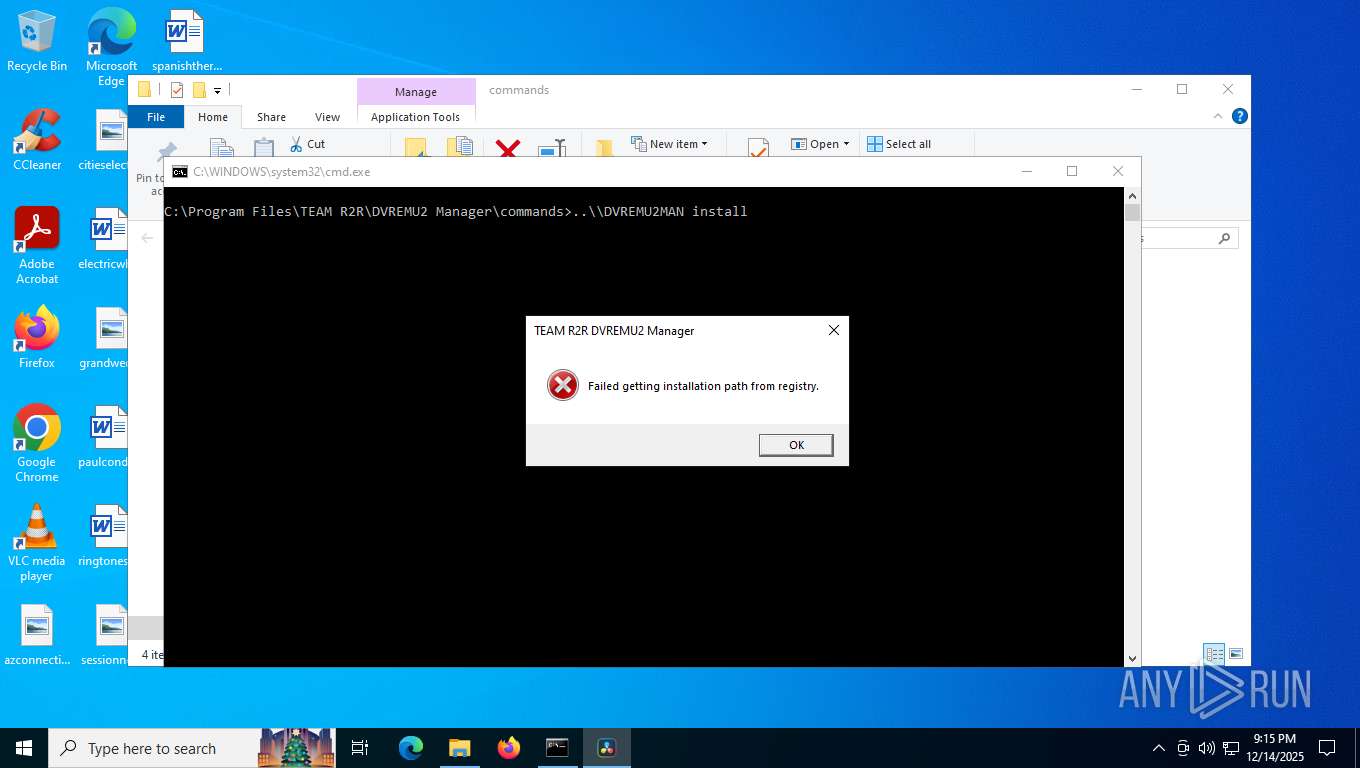Open Task View on the taskbar
1360x768 pixels.
(x=360, y=748)
